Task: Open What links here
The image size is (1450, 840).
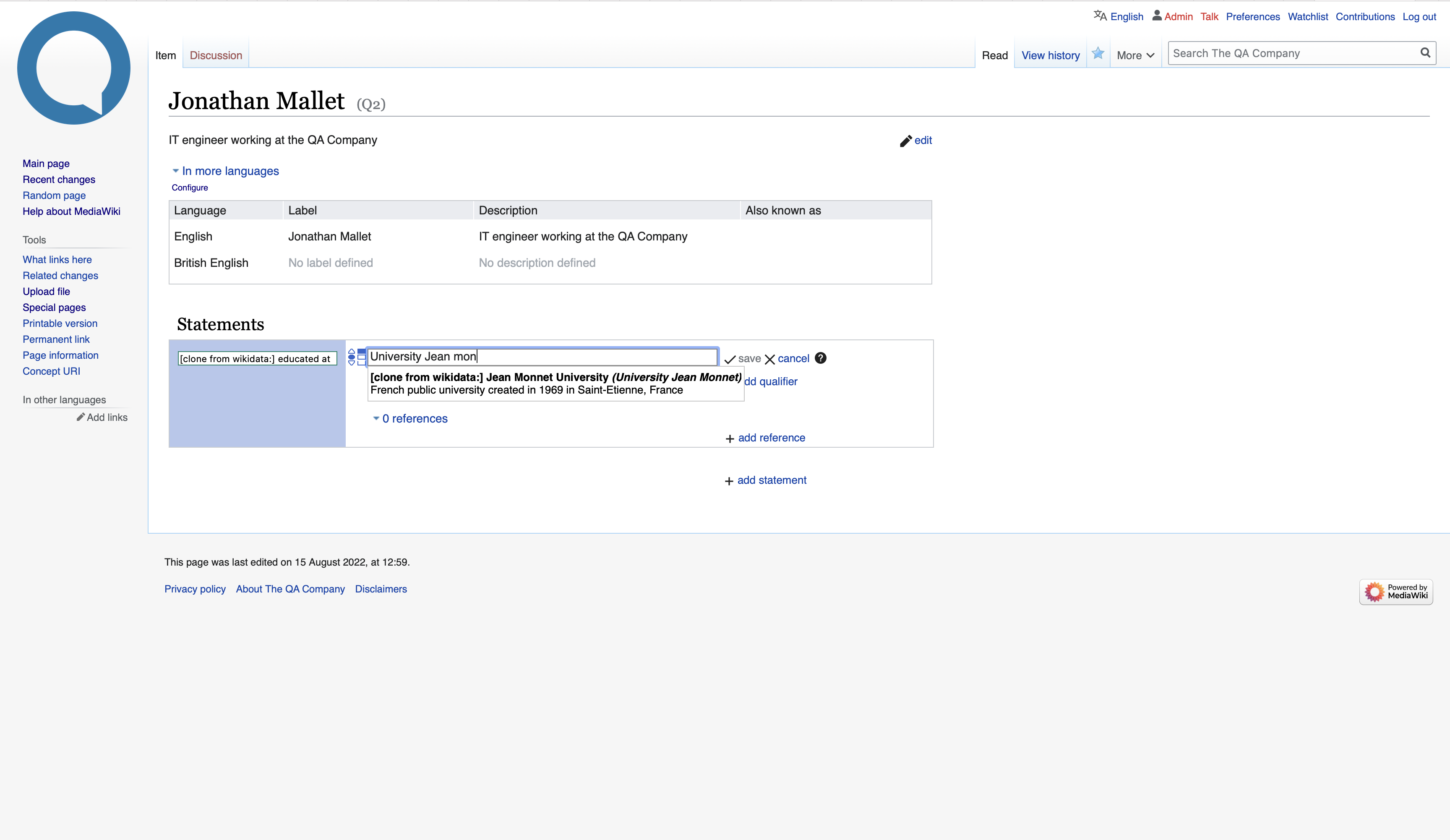Action: click(x=57, y=259)
